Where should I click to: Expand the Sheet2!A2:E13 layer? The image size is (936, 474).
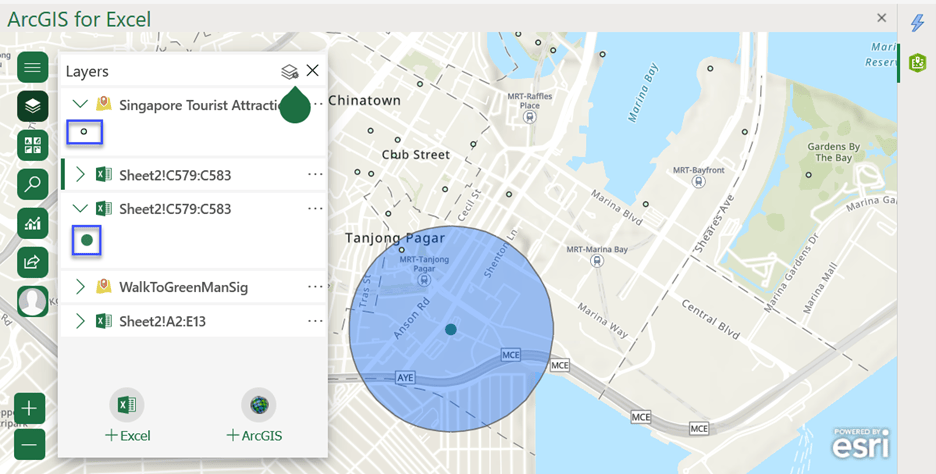point(80,321)
